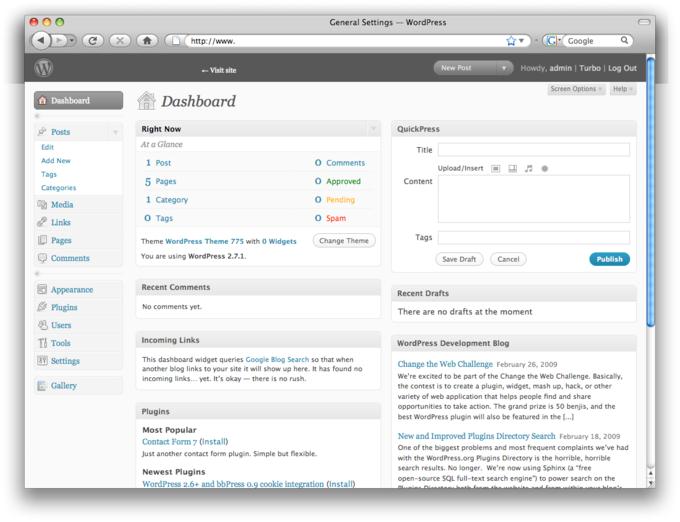Click the page icon in address bar
The image size is (680, 522).
click(176, 41)
